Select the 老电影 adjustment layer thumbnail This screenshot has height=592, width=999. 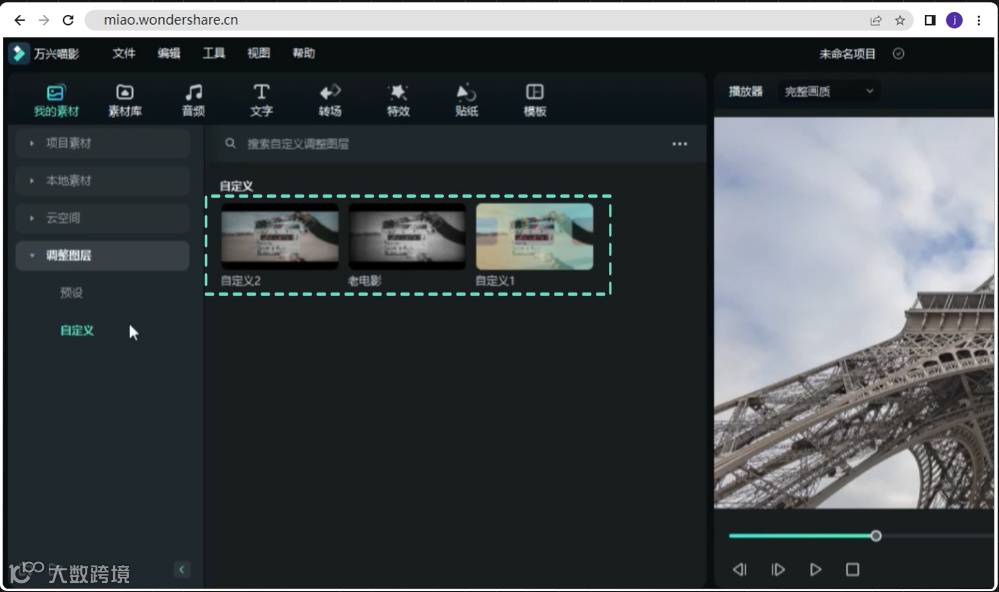click(x=407, y=236)
